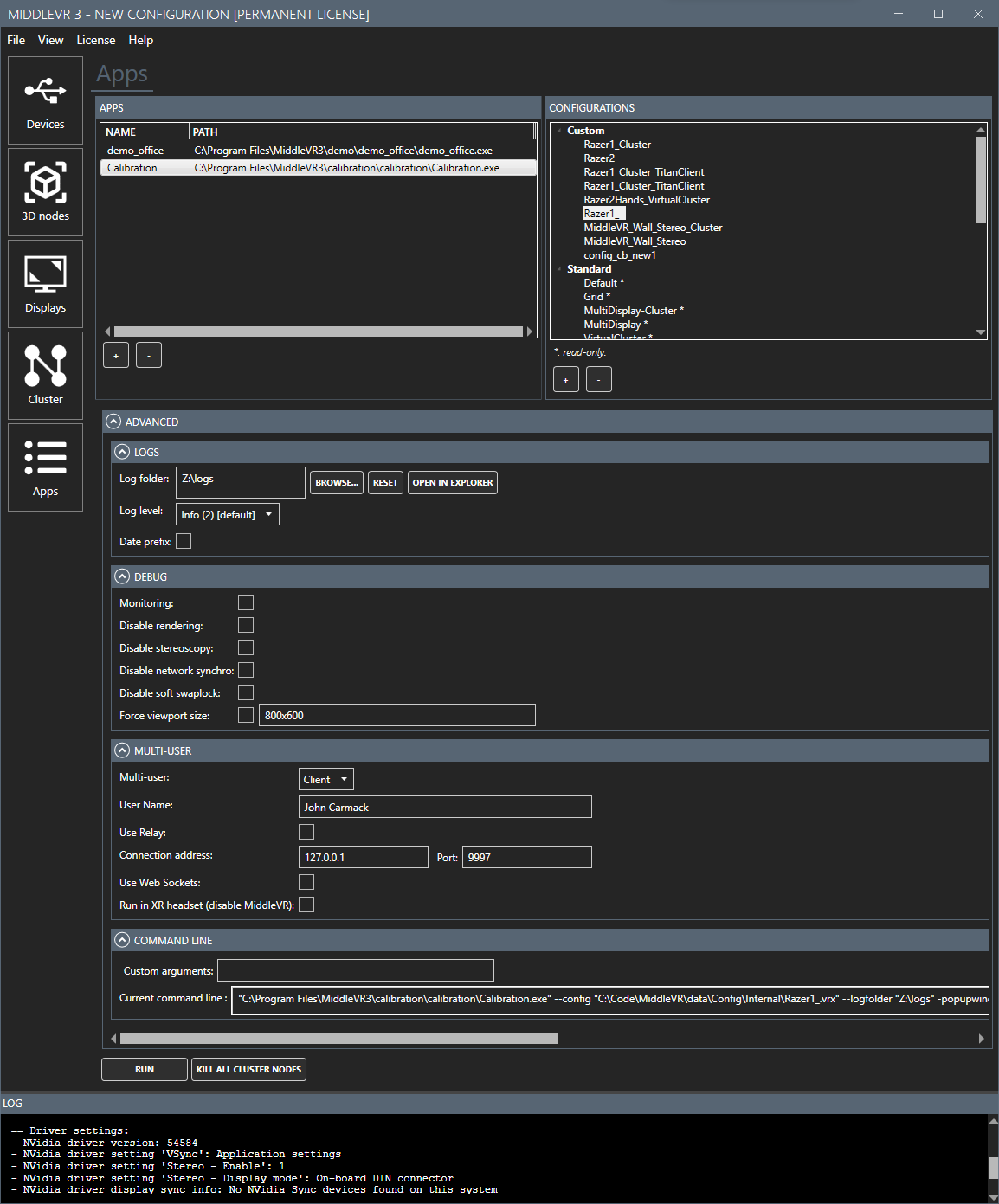This screenshot has height=1204, width=999.
Task: Click the NAME column header
Action: click(x=145, y=132)
